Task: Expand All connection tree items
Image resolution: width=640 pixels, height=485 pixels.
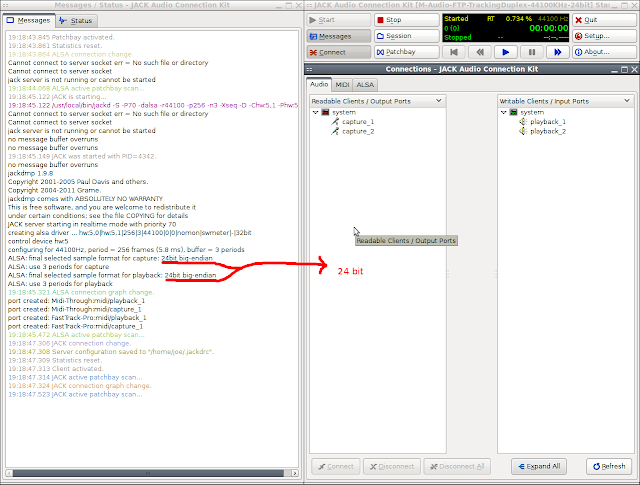Action: (539, 467)
